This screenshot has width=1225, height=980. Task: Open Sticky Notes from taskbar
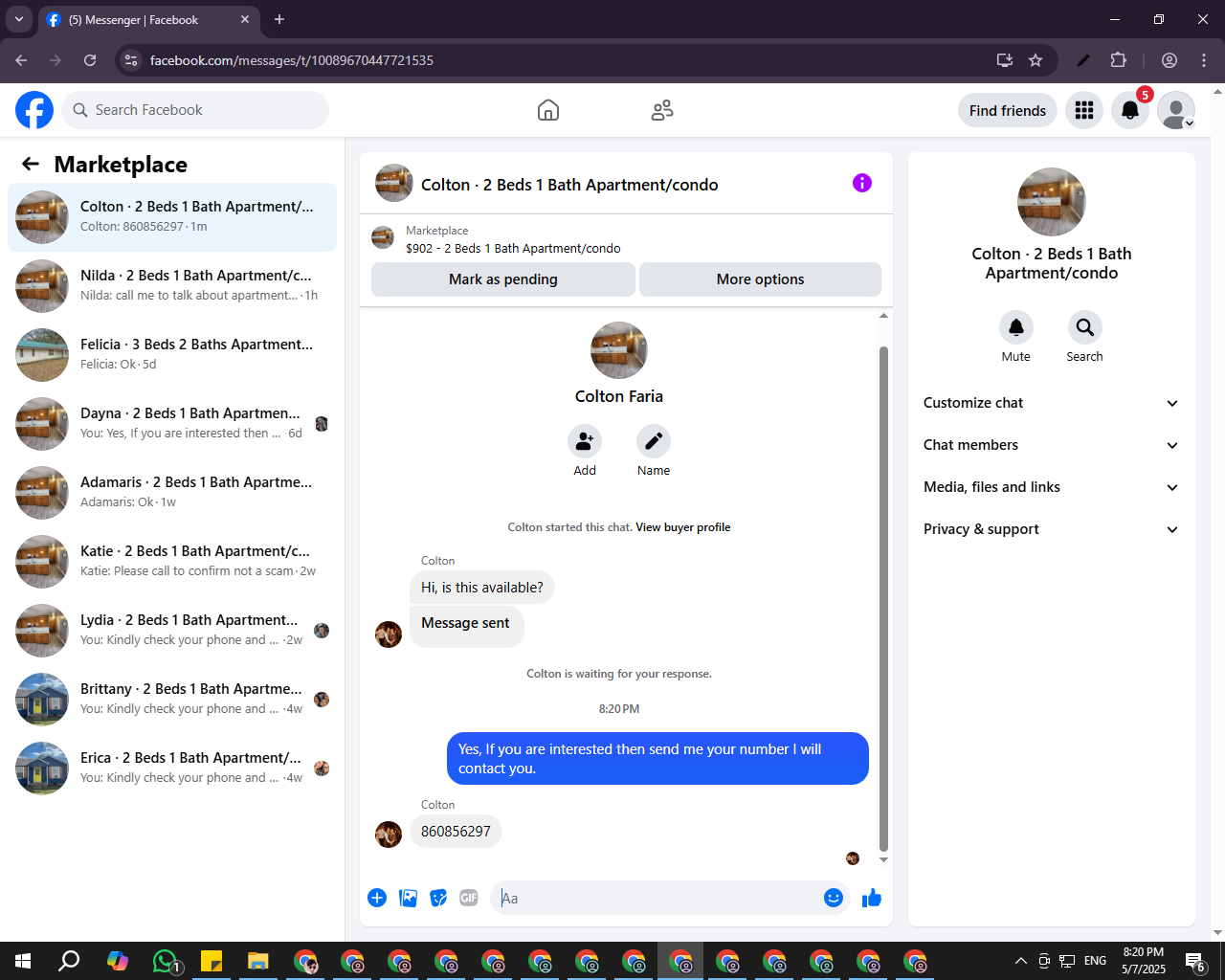[x=212, y=961]
